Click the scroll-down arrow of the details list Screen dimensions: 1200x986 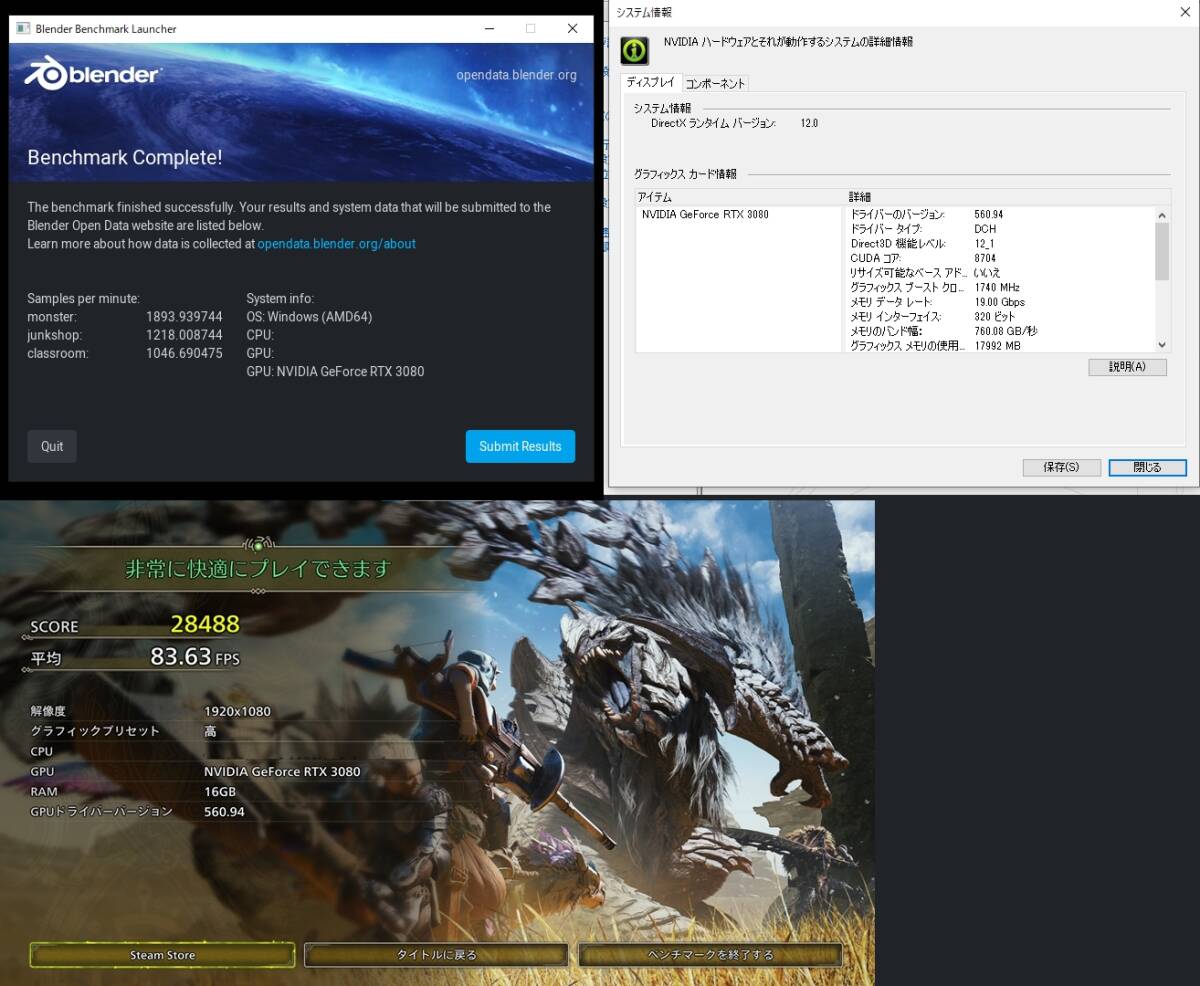1162,345
